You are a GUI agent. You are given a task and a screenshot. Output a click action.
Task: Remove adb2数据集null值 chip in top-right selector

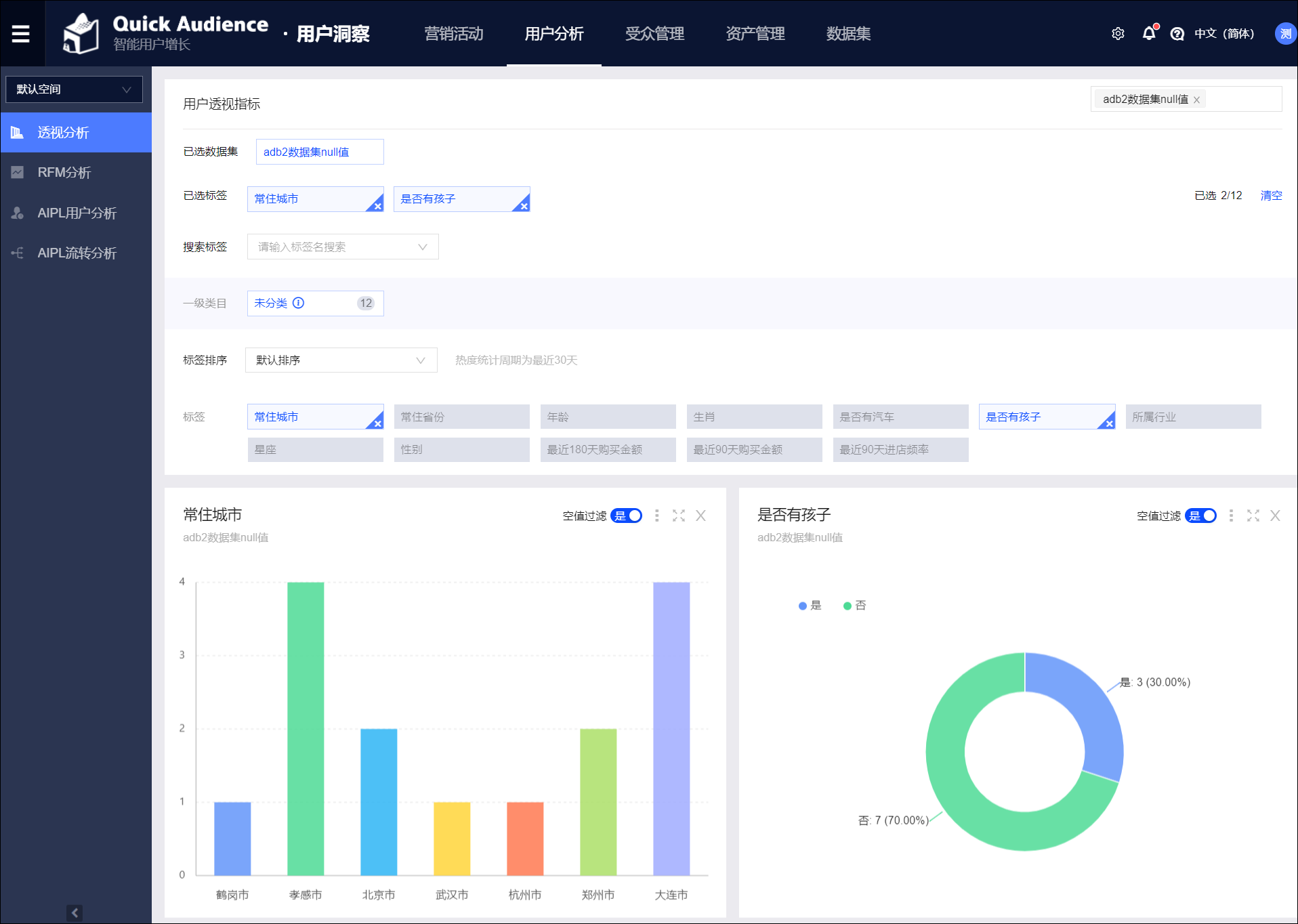click(x=1197, y=100)
